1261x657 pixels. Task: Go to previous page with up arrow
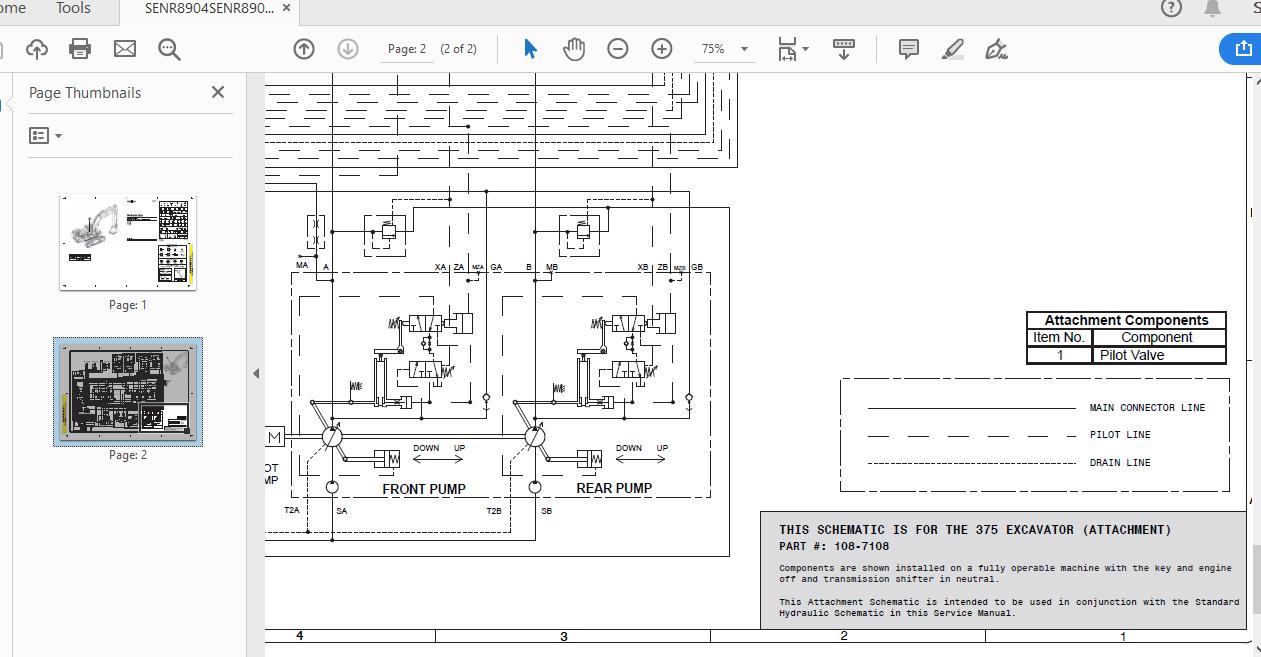pos(304,48)
